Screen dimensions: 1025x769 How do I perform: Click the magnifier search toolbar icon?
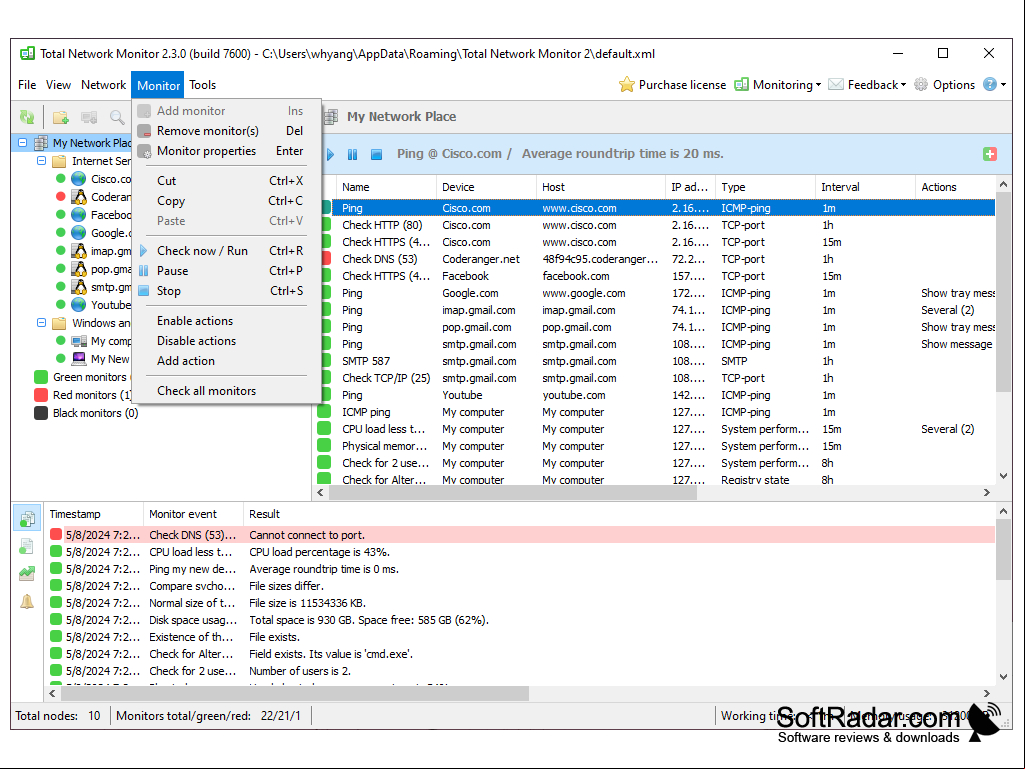(117, 117)
